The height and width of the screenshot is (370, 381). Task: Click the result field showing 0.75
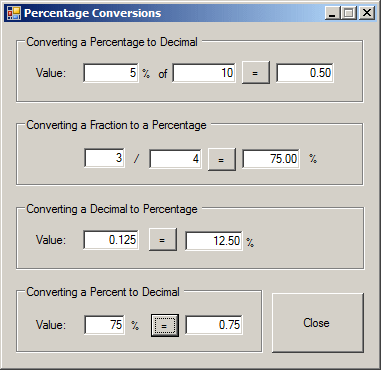point(214,325)
